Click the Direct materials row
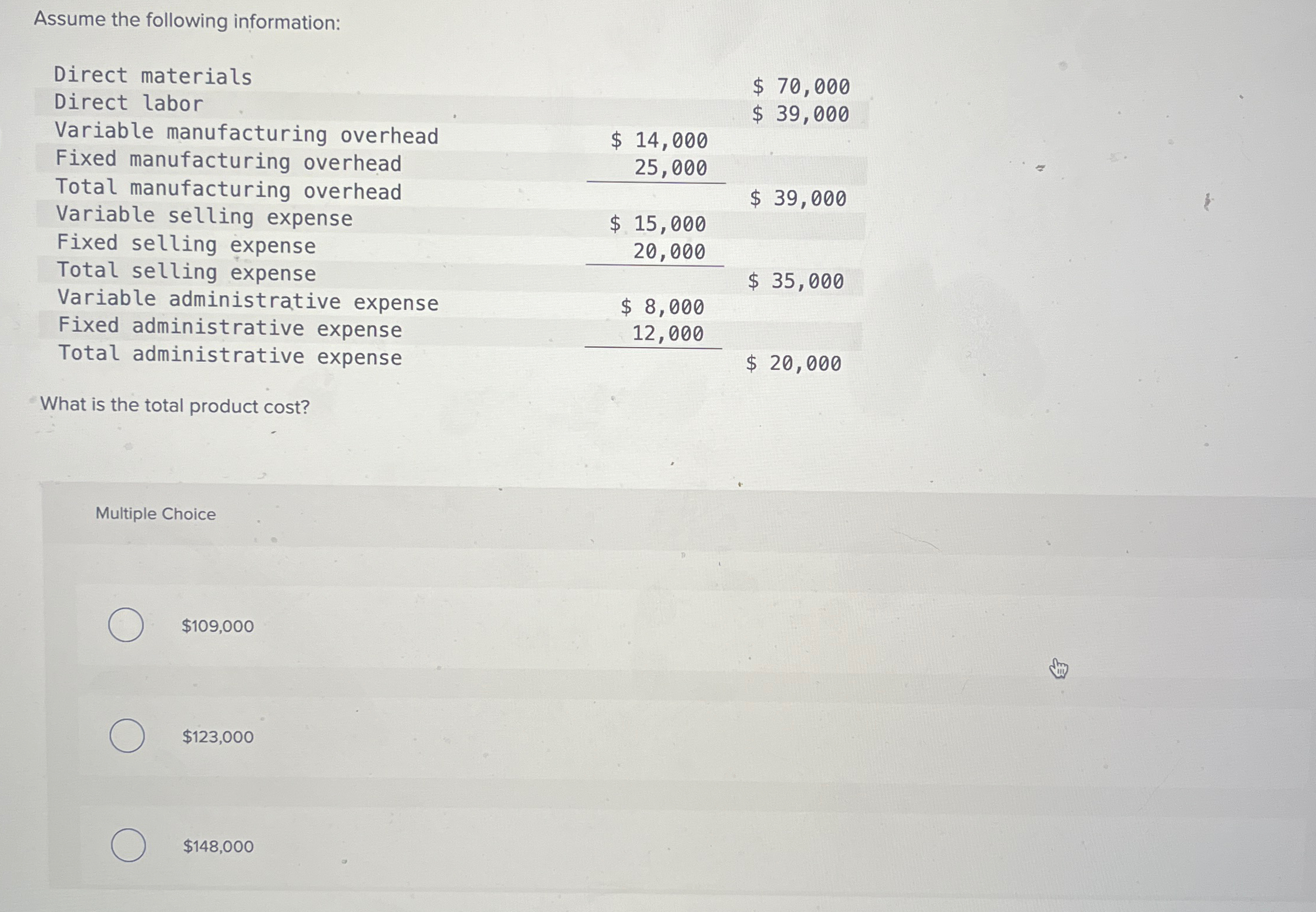Viewport: 1316px width, 912px height. click(152, 75)
